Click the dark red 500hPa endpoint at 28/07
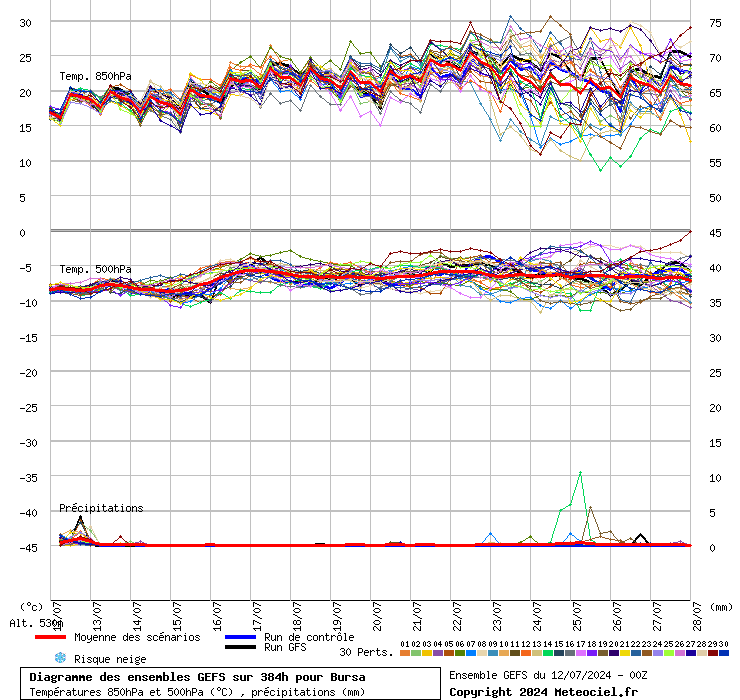The width and height of the screenshot is (740, 700). point(690,231)
